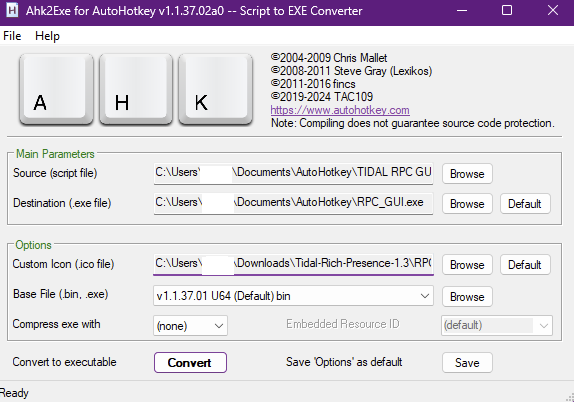The image size is (574, 402).
Task: Save Options as default with Save button
Action: tap(467, 362)
